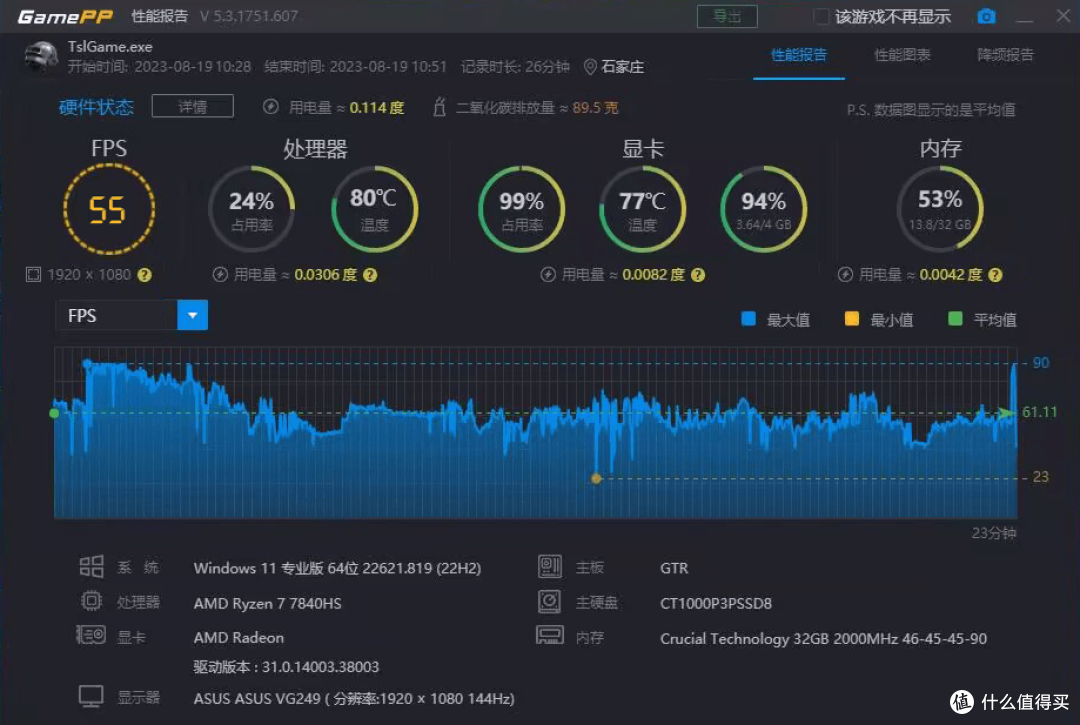The width and height of the screenshot is (1080, 725).
Task: Click the TslGame.exe game avatar icon
Action: (41, 56)
